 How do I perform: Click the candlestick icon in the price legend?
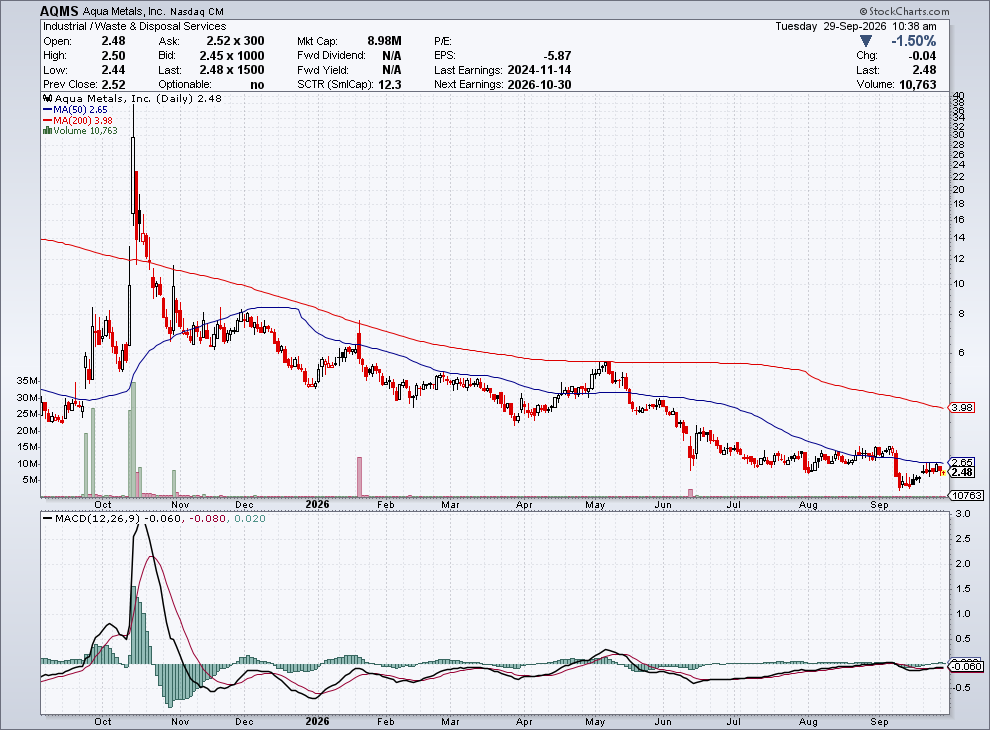point(47,99)
